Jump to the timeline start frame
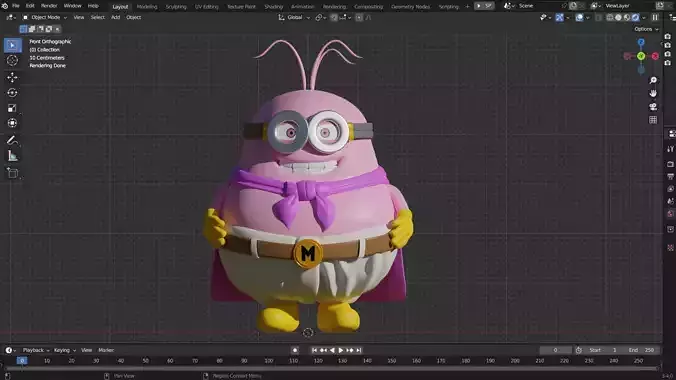The height and width of the screenshot is (380, 676). pos(314,350)
